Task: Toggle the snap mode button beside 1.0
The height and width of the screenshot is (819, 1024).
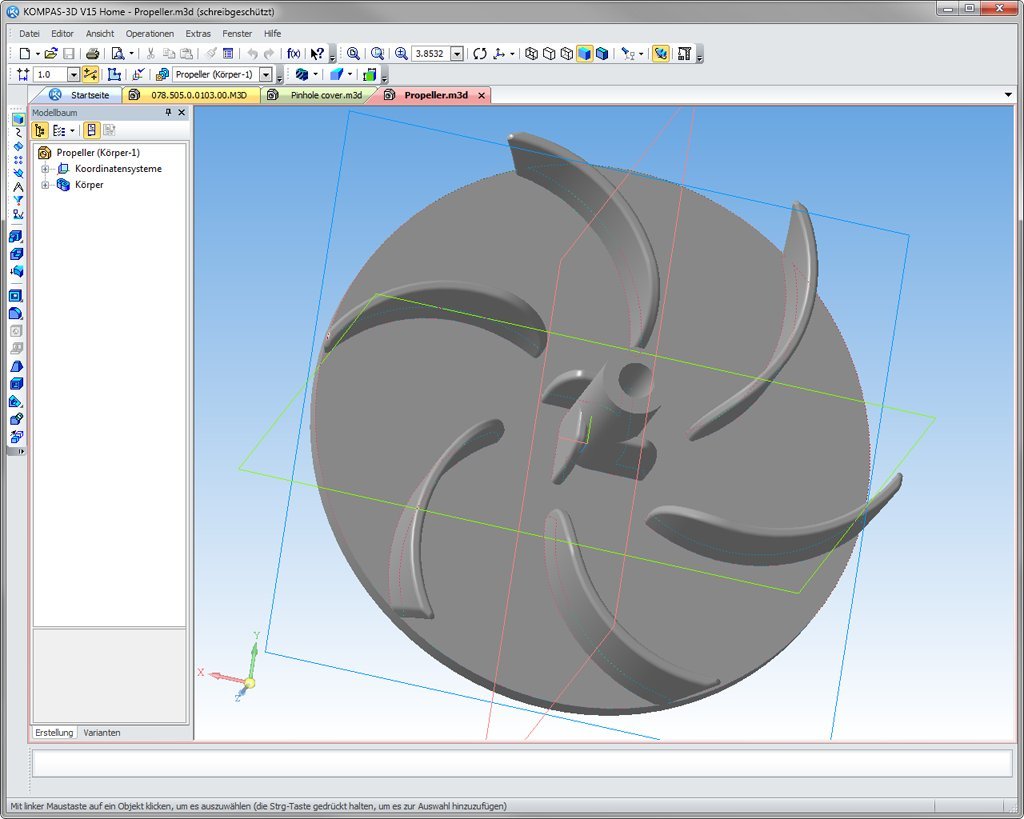Action: coord(91,74)
